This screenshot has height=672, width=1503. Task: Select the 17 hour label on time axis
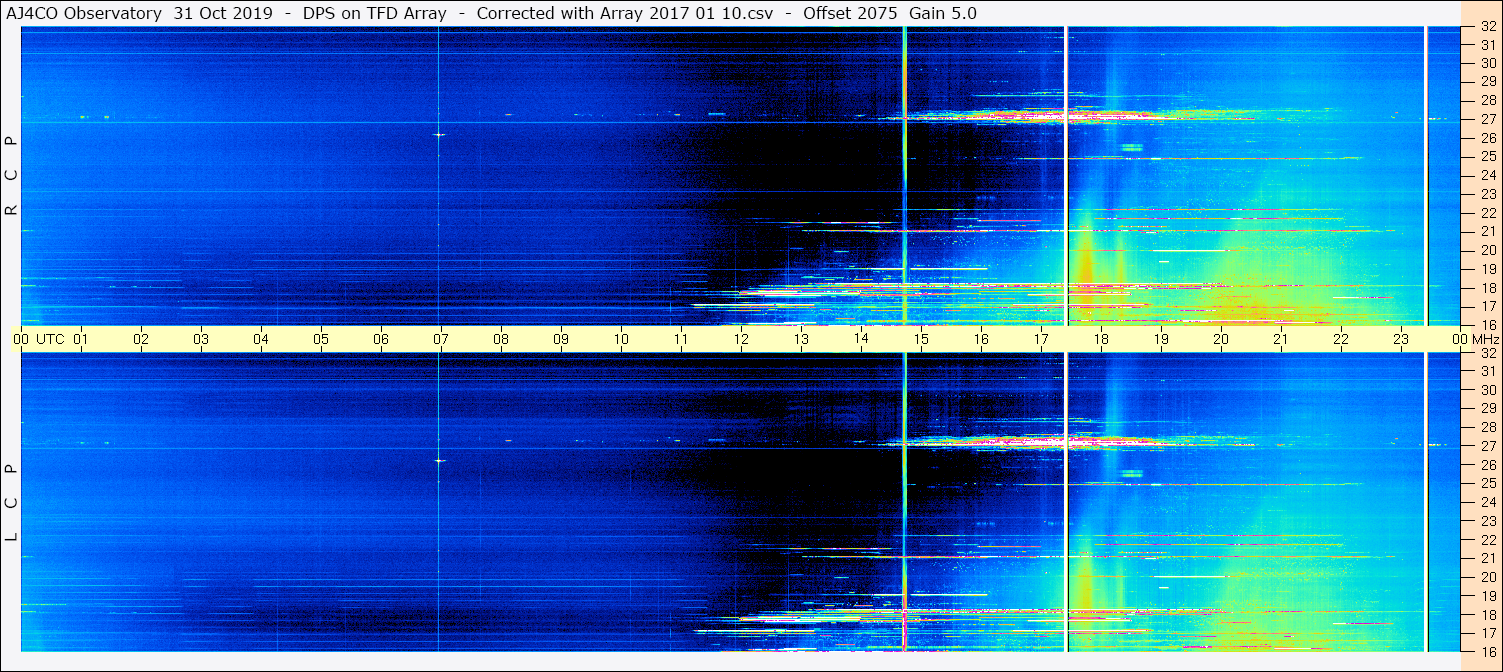tap(1041, 339)
